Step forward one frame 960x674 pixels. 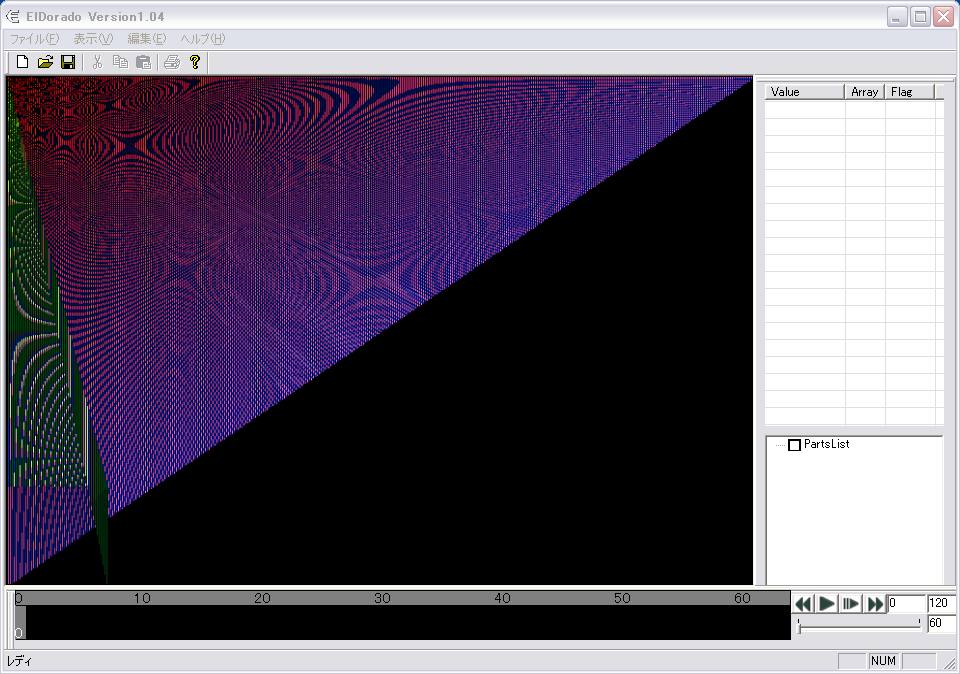tap(850, 604)
